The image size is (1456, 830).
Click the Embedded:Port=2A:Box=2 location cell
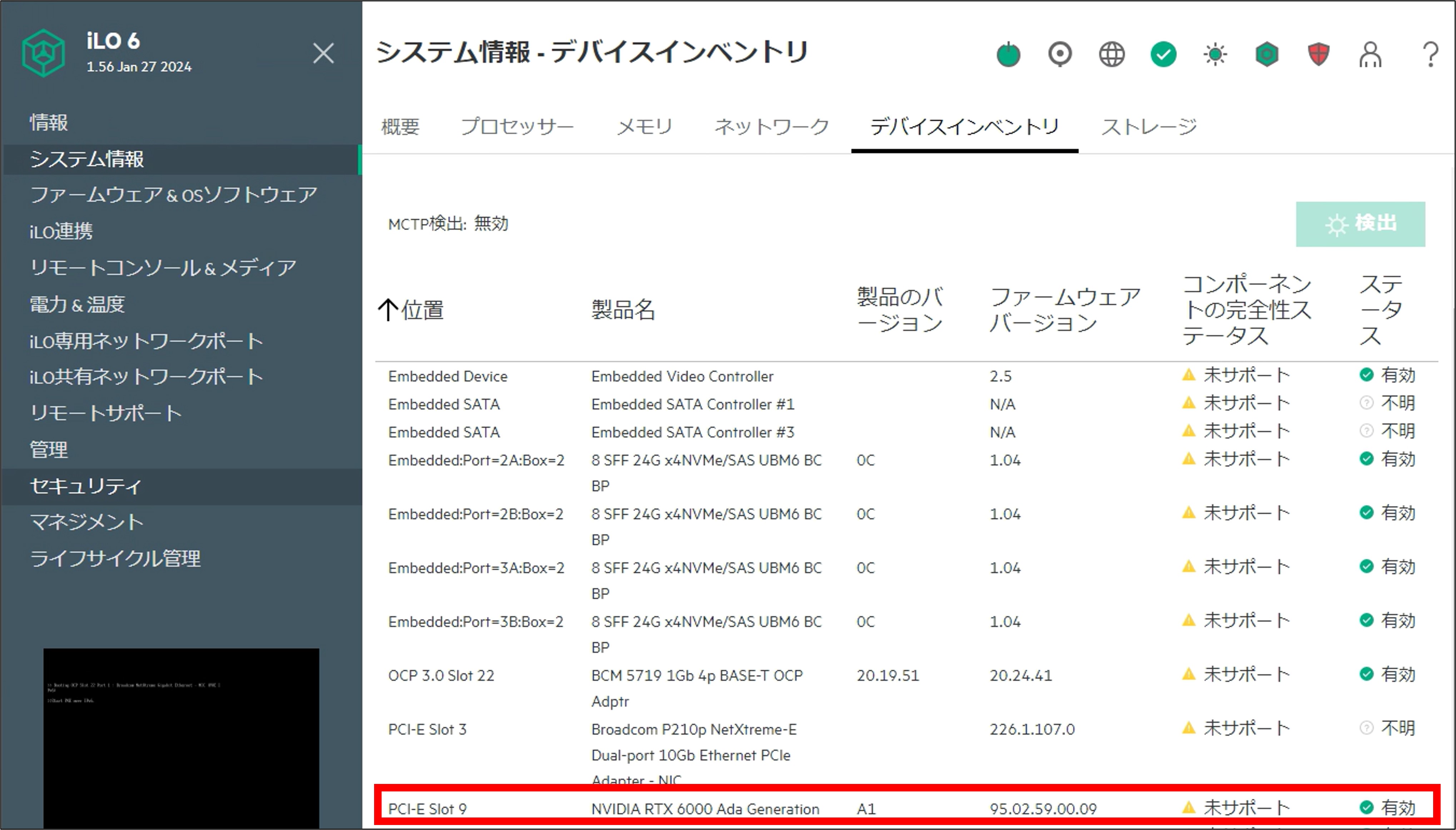click(476, 460)
